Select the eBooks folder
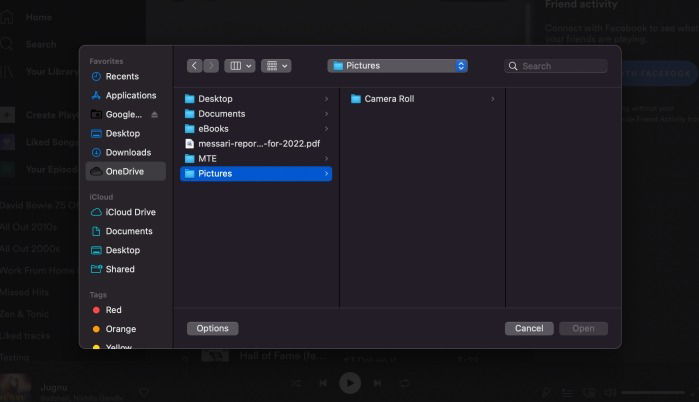Viewport: 699px width, 402px height. click(256, 129)
